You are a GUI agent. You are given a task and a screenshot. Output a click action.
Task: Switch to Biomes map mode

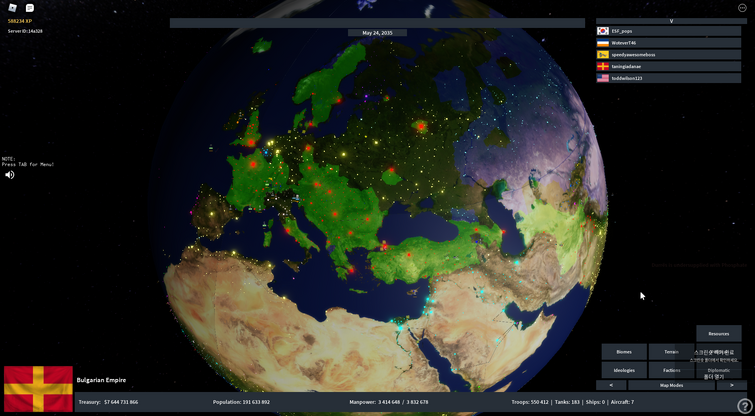pos(624,352)
